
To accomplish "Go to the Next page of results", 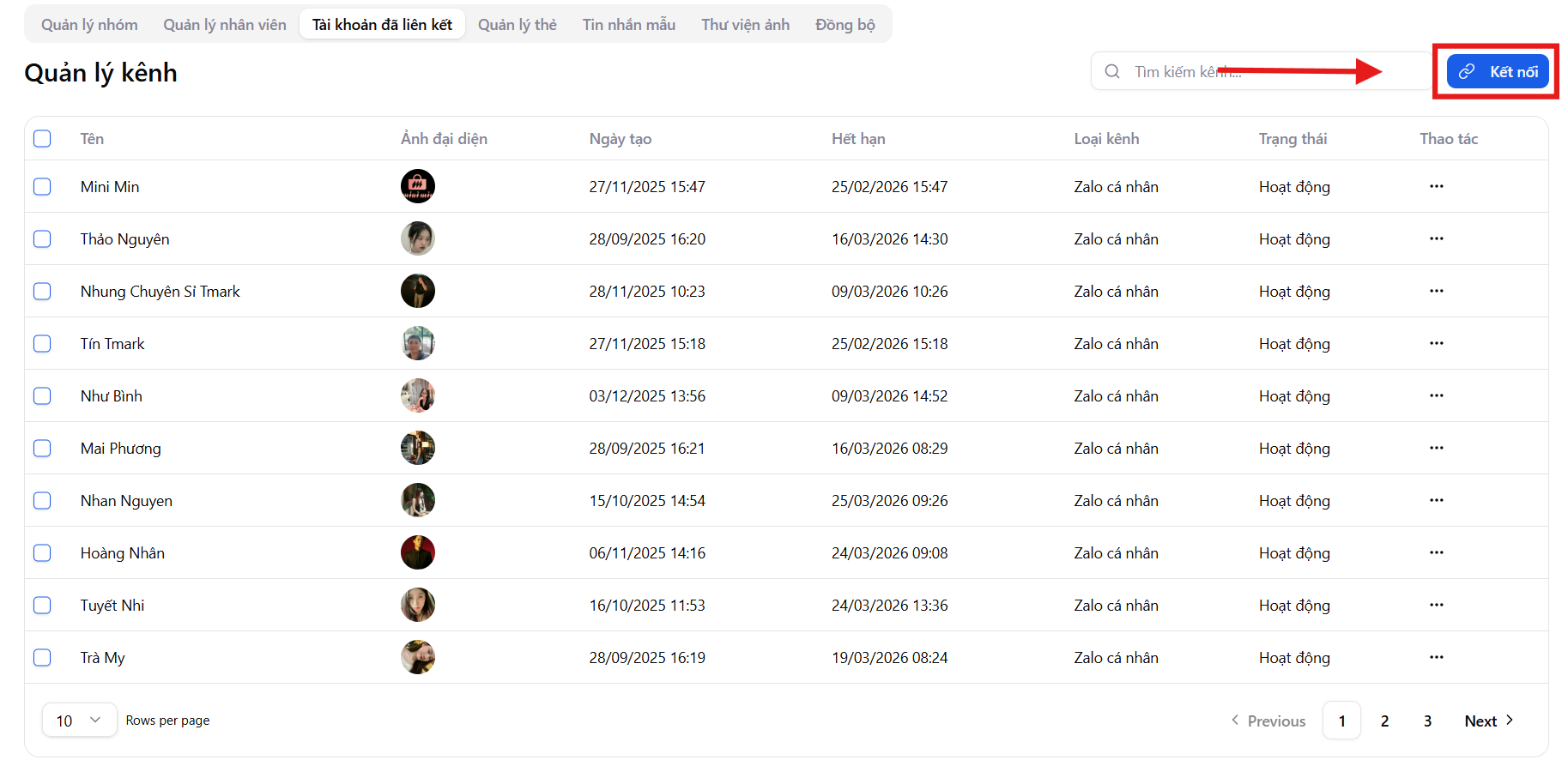I will tap(1488, 721).
